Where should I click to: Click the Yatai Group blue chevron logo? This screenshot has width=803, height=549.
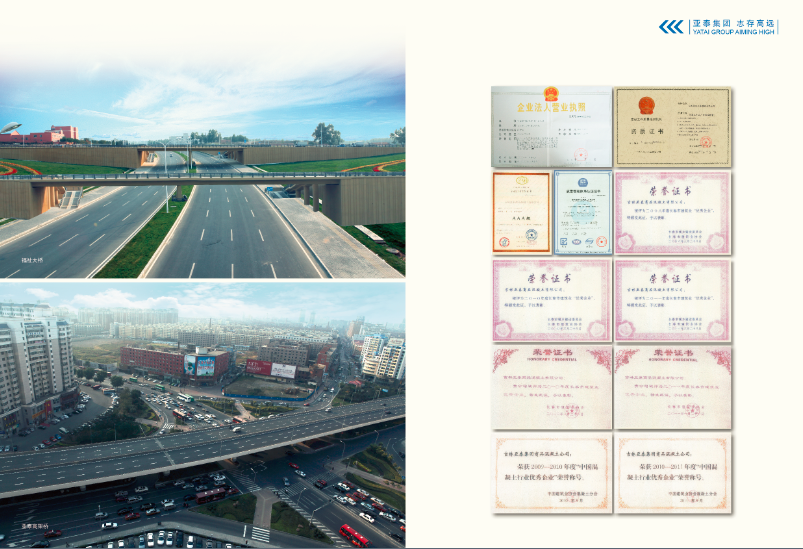tap(672, 27)
